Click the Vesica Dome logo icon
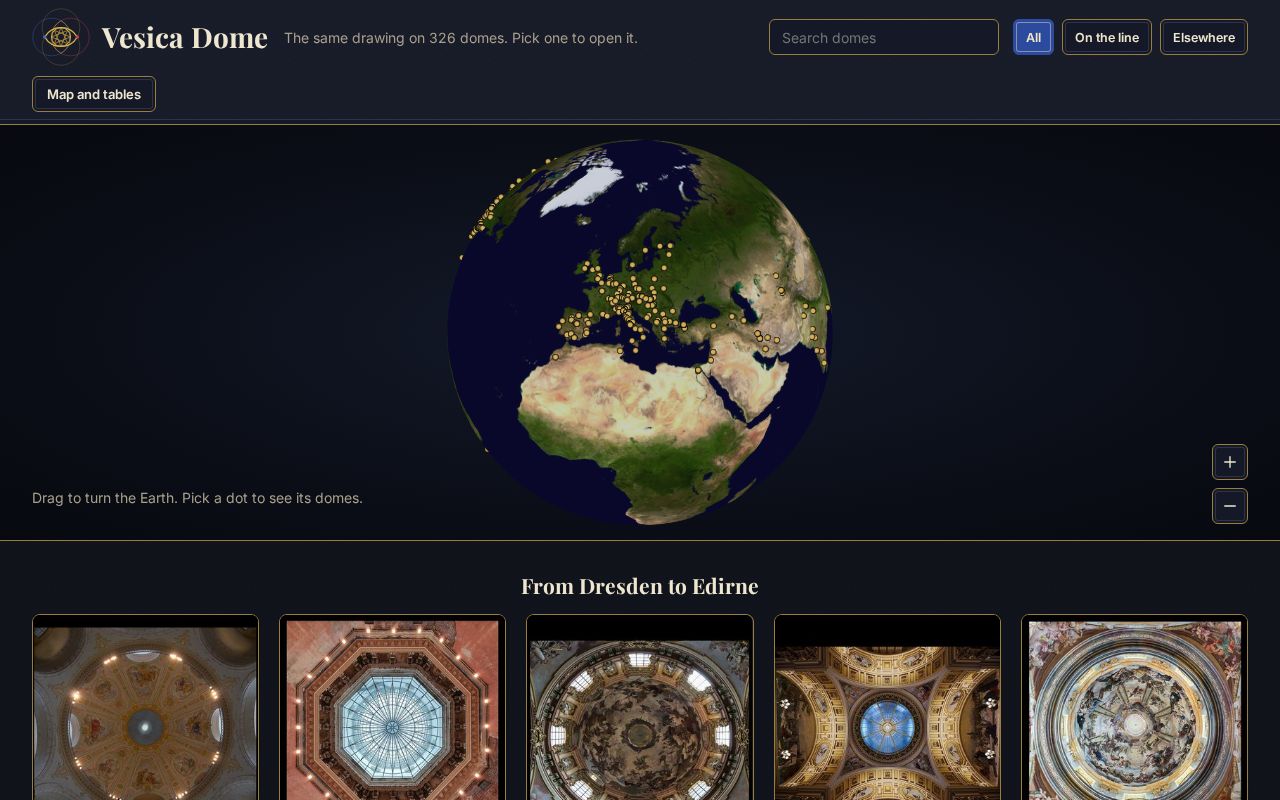Screen dimensions: 1280x800 pos(61,37)
